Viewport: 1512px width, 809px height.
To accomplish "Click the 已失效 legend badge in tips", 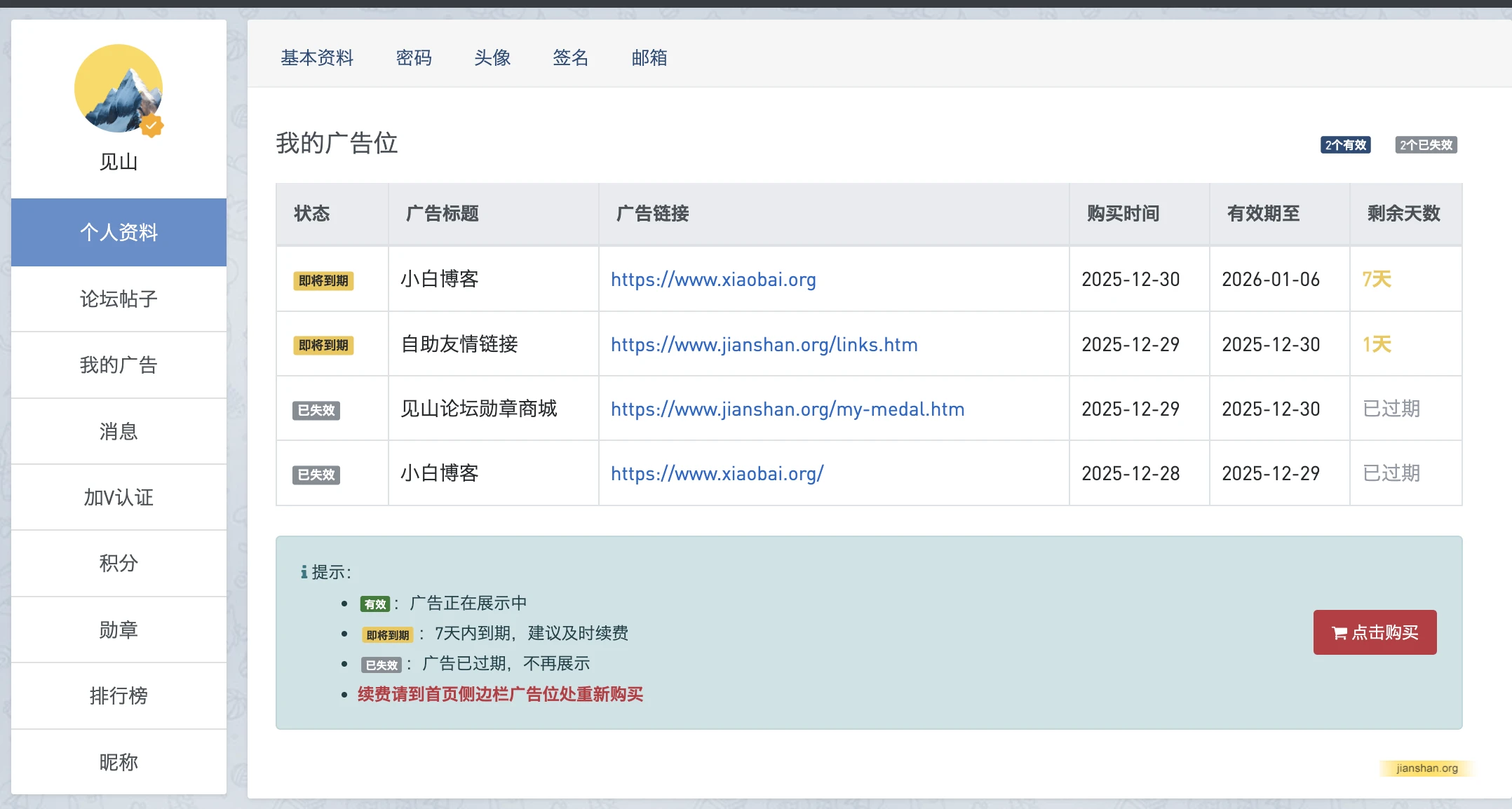I will tap(382, 665).
